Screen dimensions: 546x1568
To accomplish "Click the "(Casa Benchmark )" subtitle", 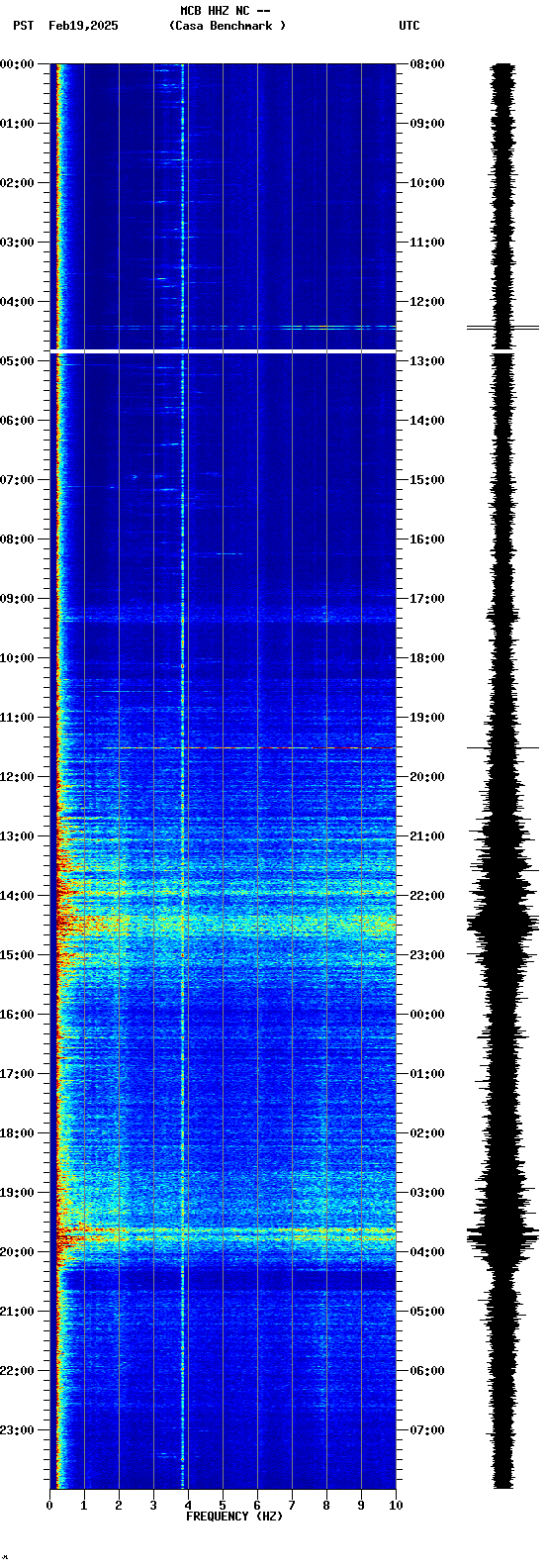I will pos(227,26).
